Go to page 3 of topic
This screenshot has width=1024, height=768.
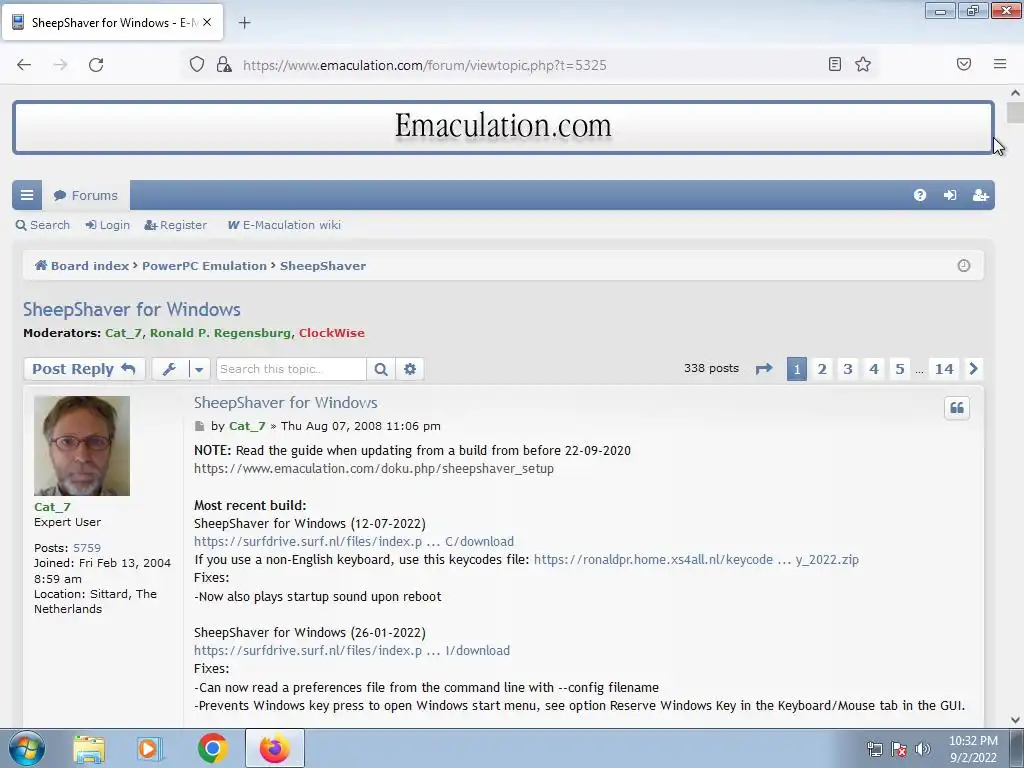tap(848, 369)
